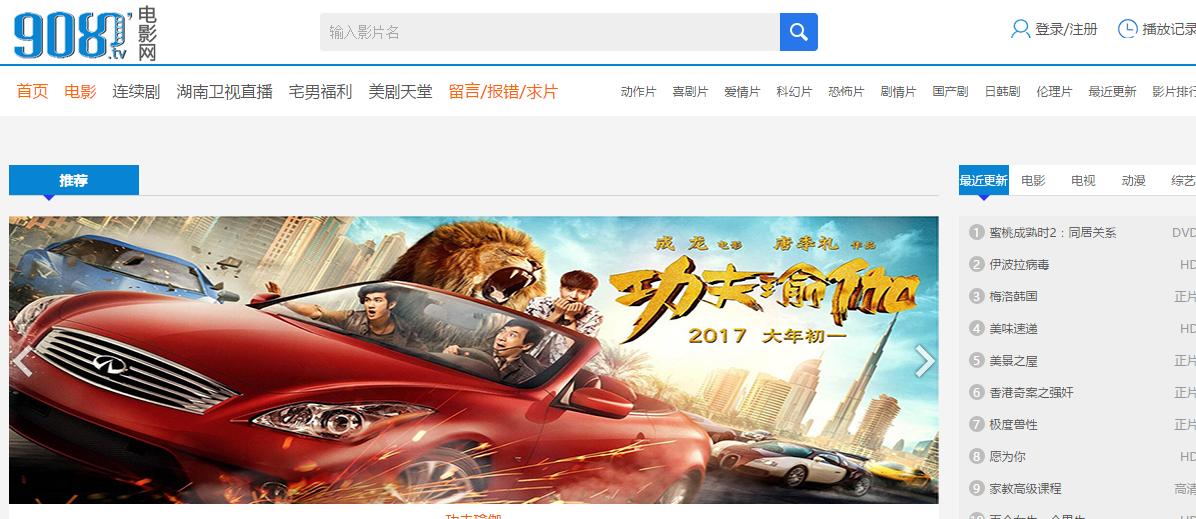This screenshot has width=1196, height=519.
Task: Click the number 1 ranking badge
Action: tap(976, 232)
